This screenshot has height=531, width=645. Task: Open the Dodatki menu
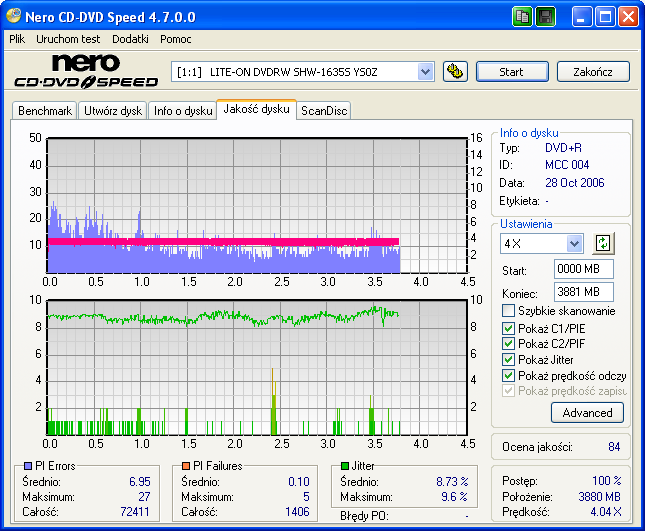(x=130, y=39)
